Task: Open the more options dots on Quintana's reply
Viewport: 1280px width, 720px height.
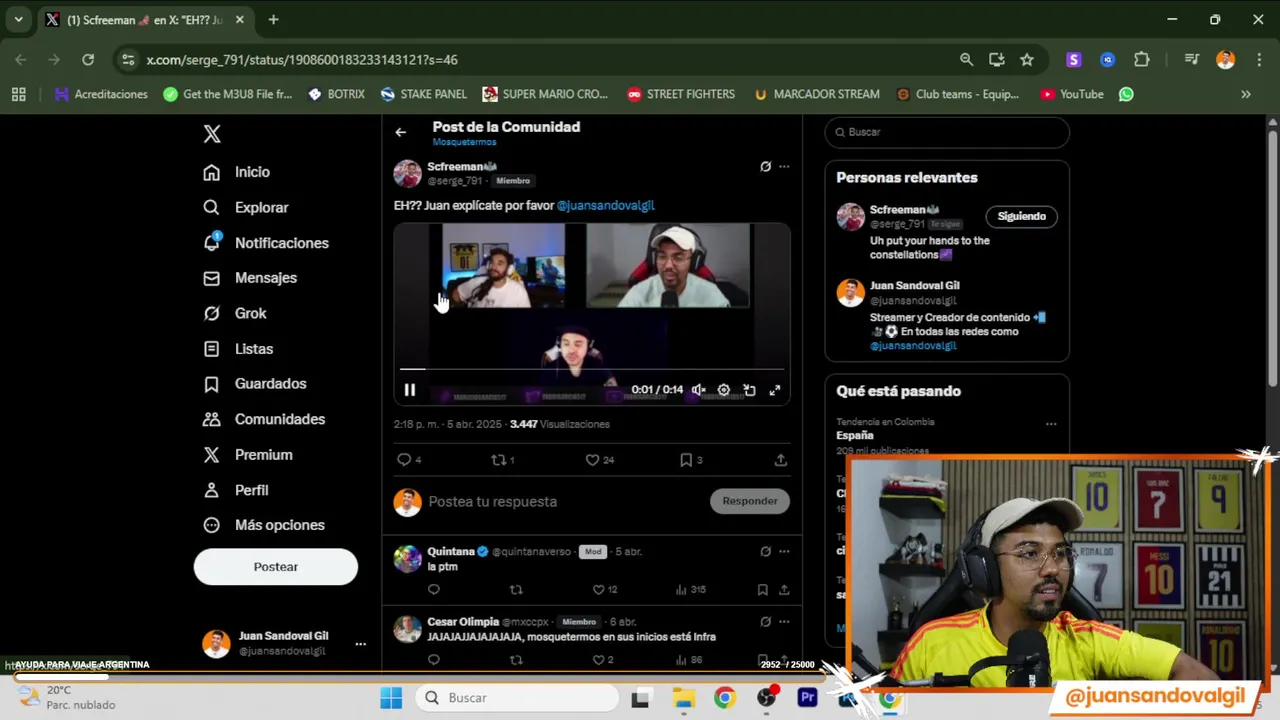Action: pyautogui.click(x=784, y=551)
